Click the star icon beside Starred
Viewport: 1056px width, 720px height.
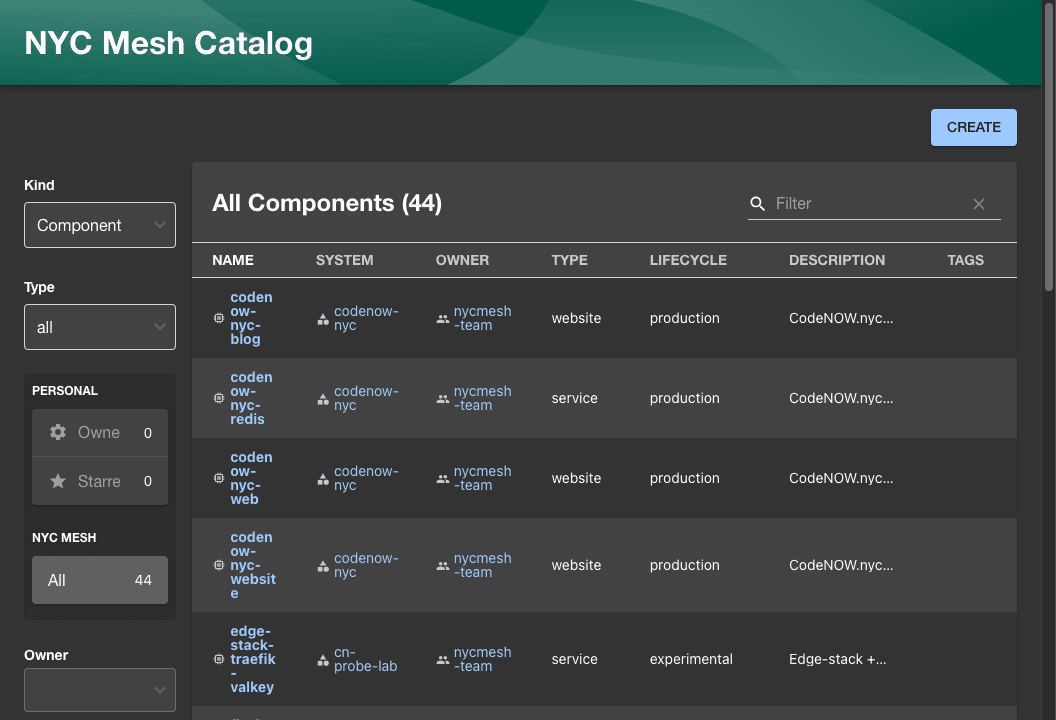pos(58,481)
